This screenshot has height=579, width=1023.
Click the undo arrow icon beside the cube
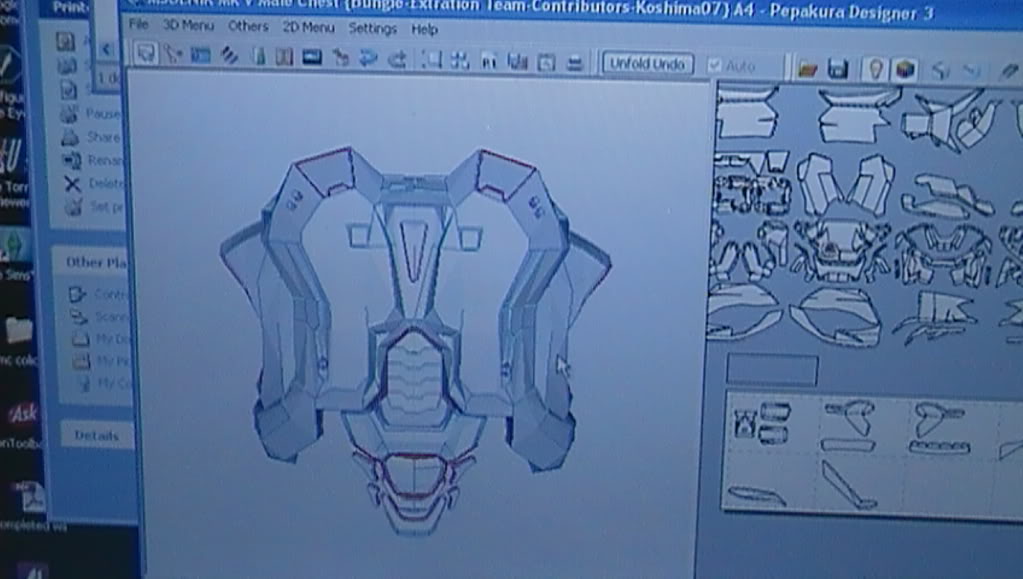point(940,70)
